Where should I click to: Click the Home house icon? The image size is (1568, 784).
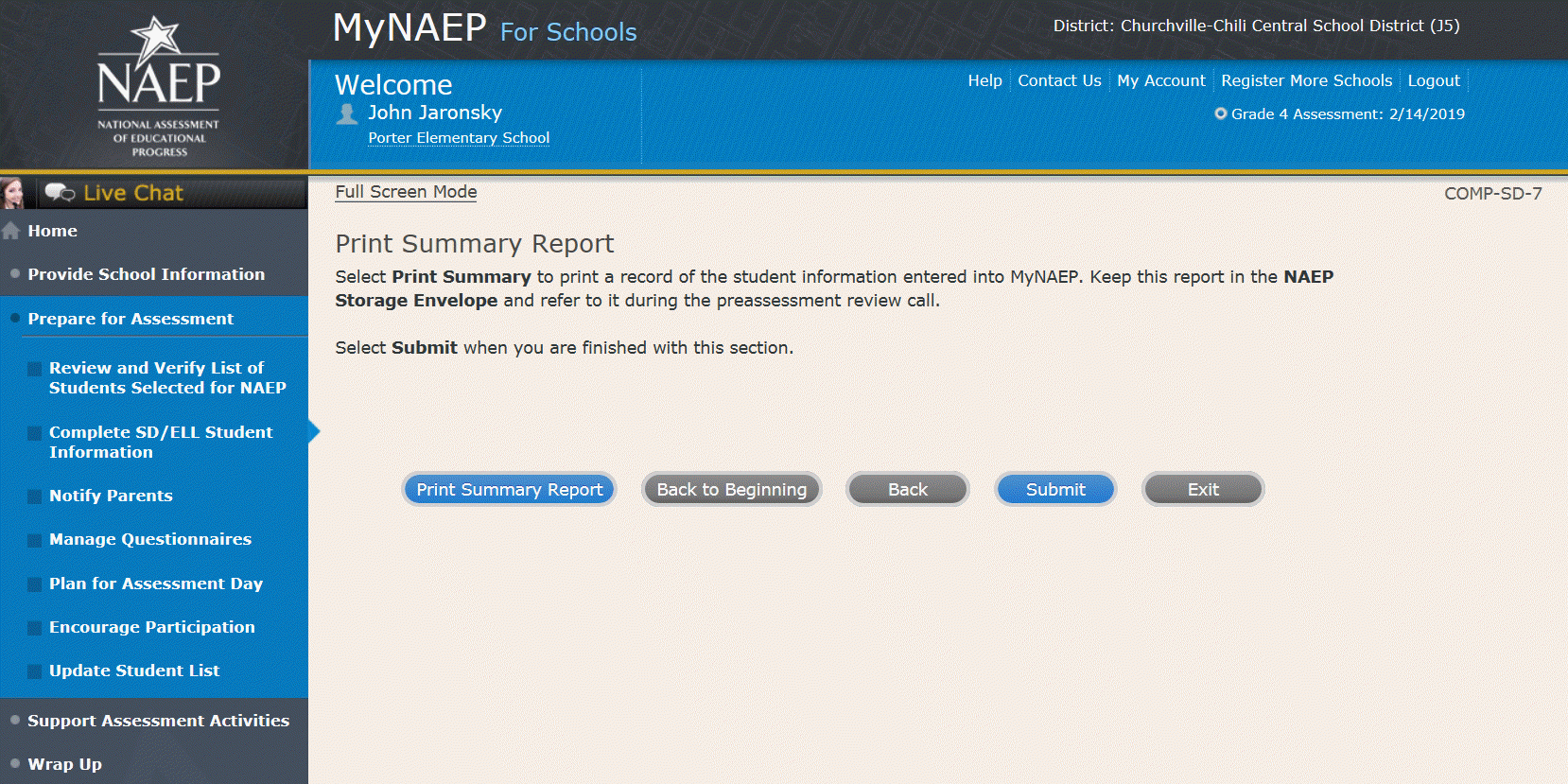click(x=11, y=231)
